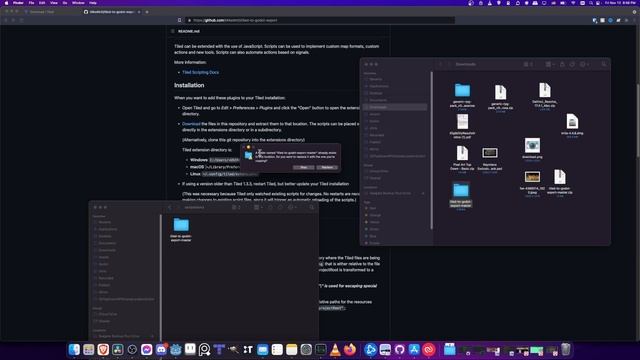Open the Help menu in menu bar

[93, 3]
